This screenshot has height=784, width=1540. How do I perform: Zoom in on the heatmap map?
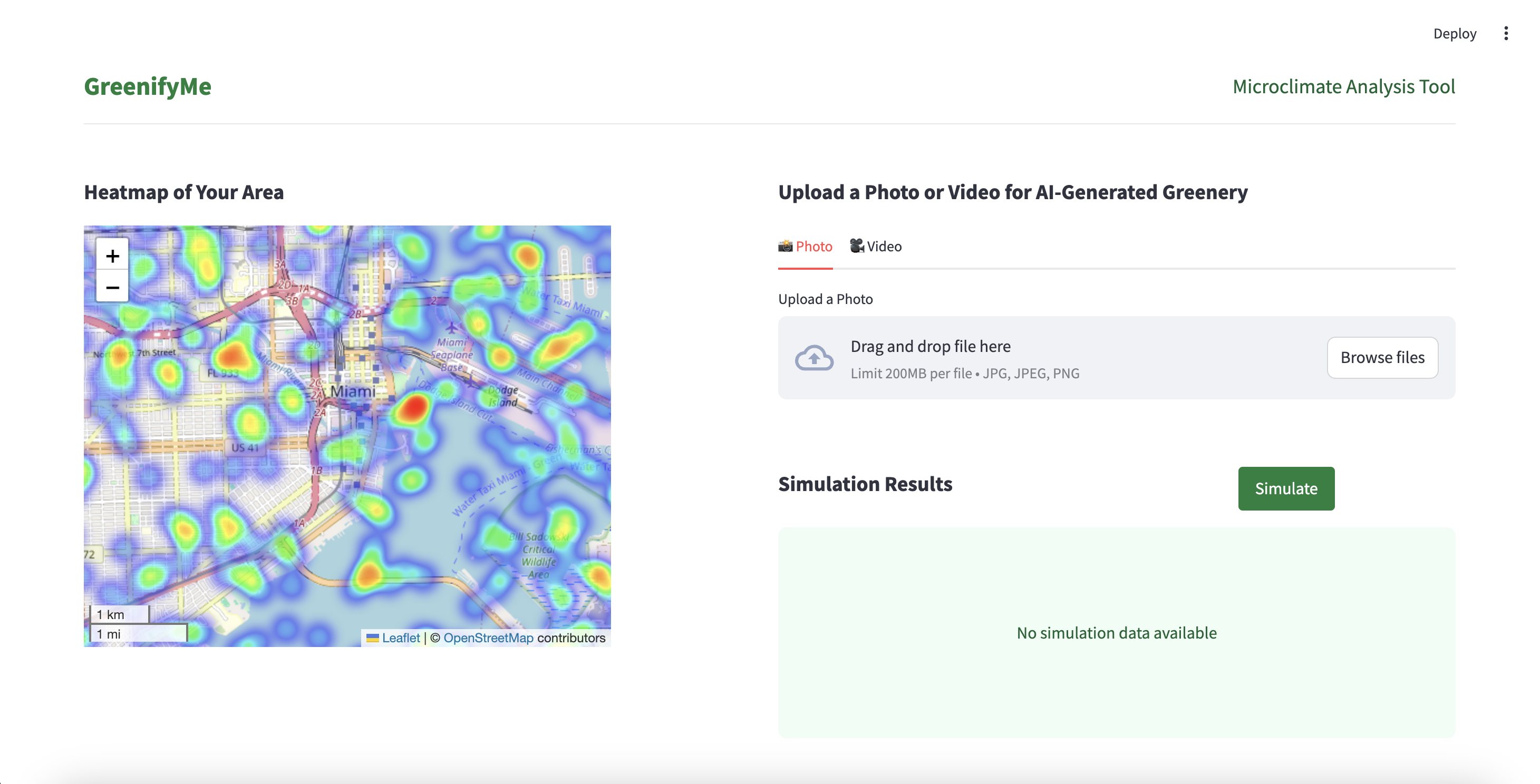pos(112,256)
